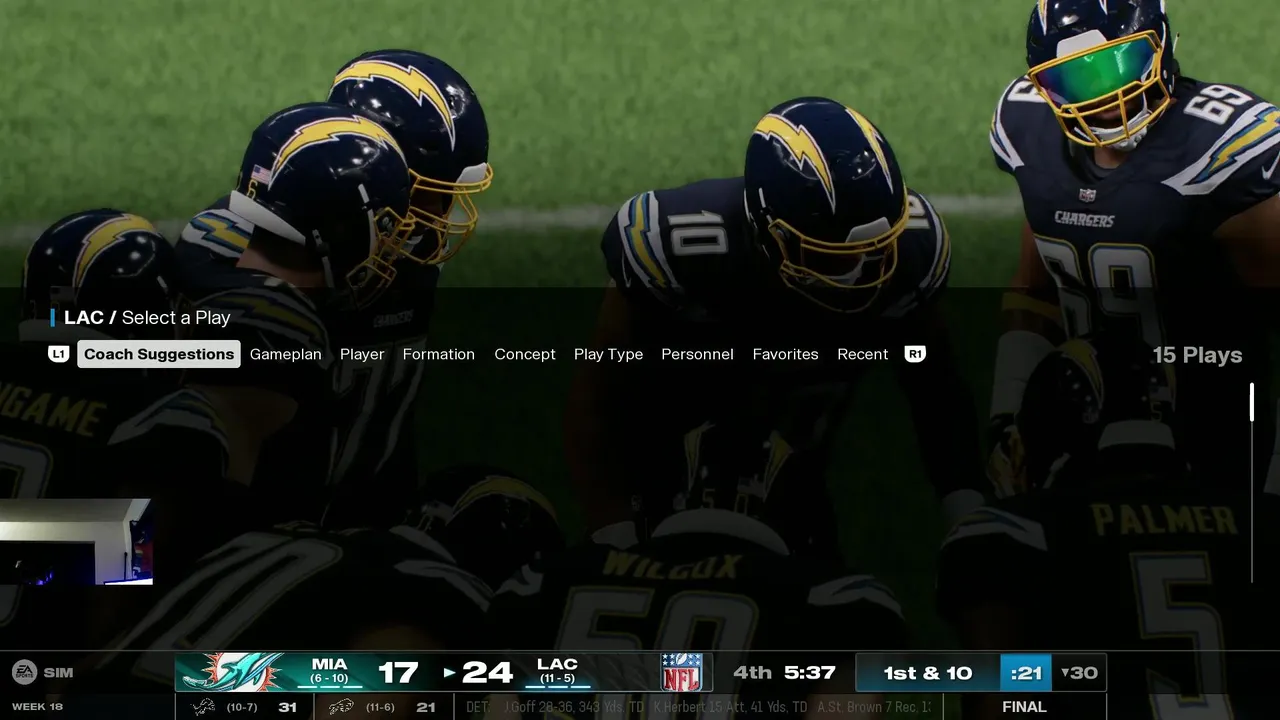Screen dimensions: 1280x720
Task: Click the Detroit Lions ticker logo
Action: coord(203,707)
